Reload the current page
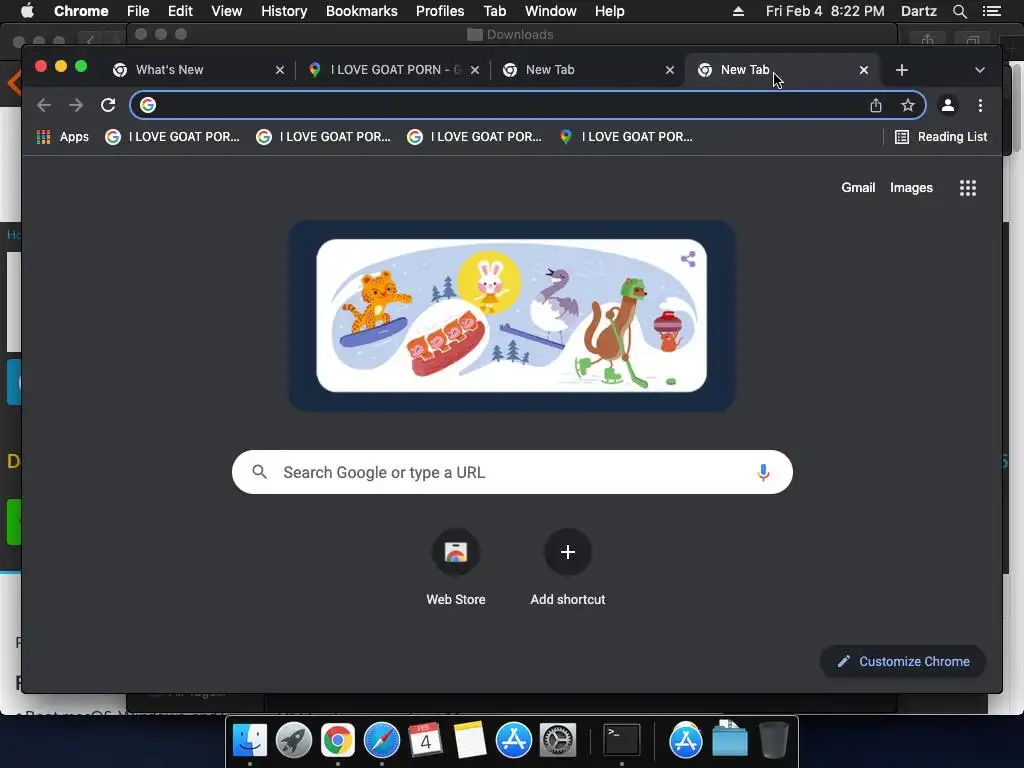Screen dimensions: 1024x768 point(108,105)
